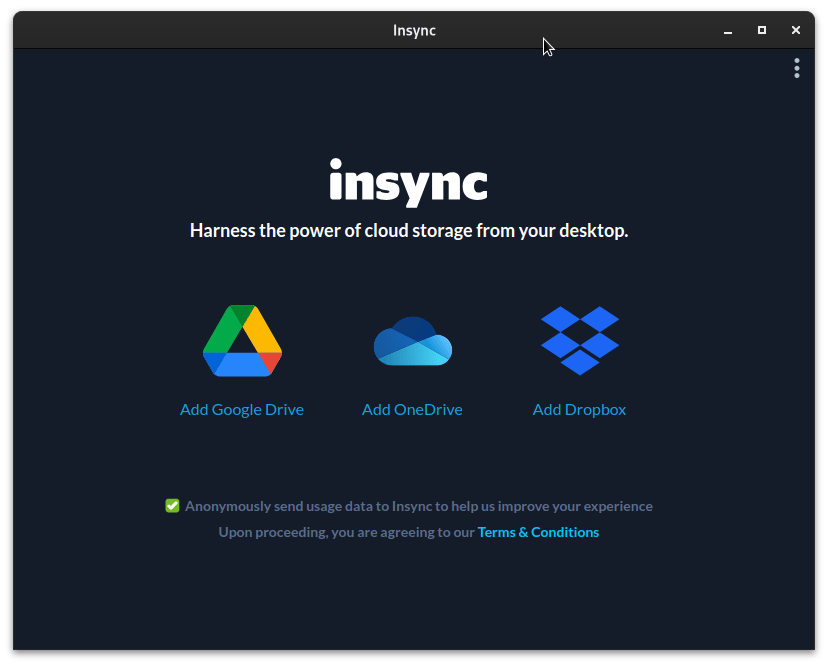Select the Add OneDrive link
This screenshot has height=666, width=828.
pos(412,409)
